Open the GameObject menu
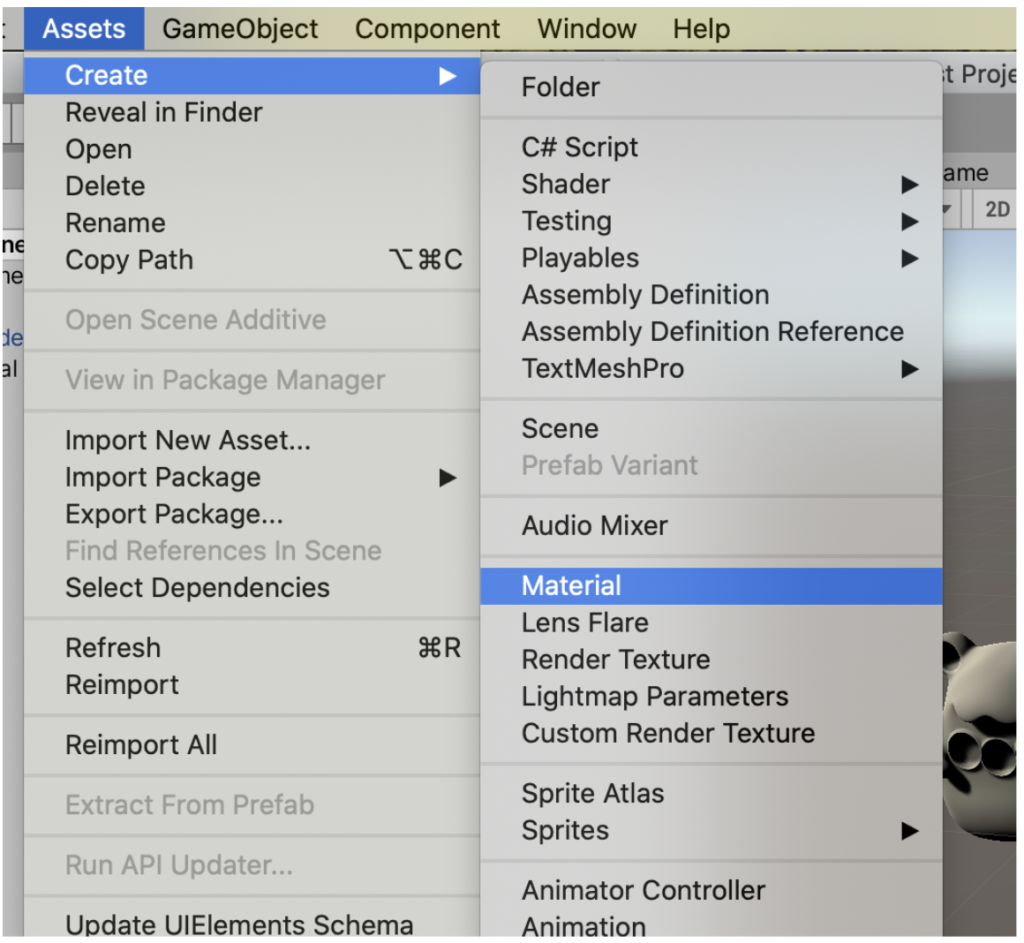The width and height of the screenshot is (1024, 943). click(x=240, y=29)
